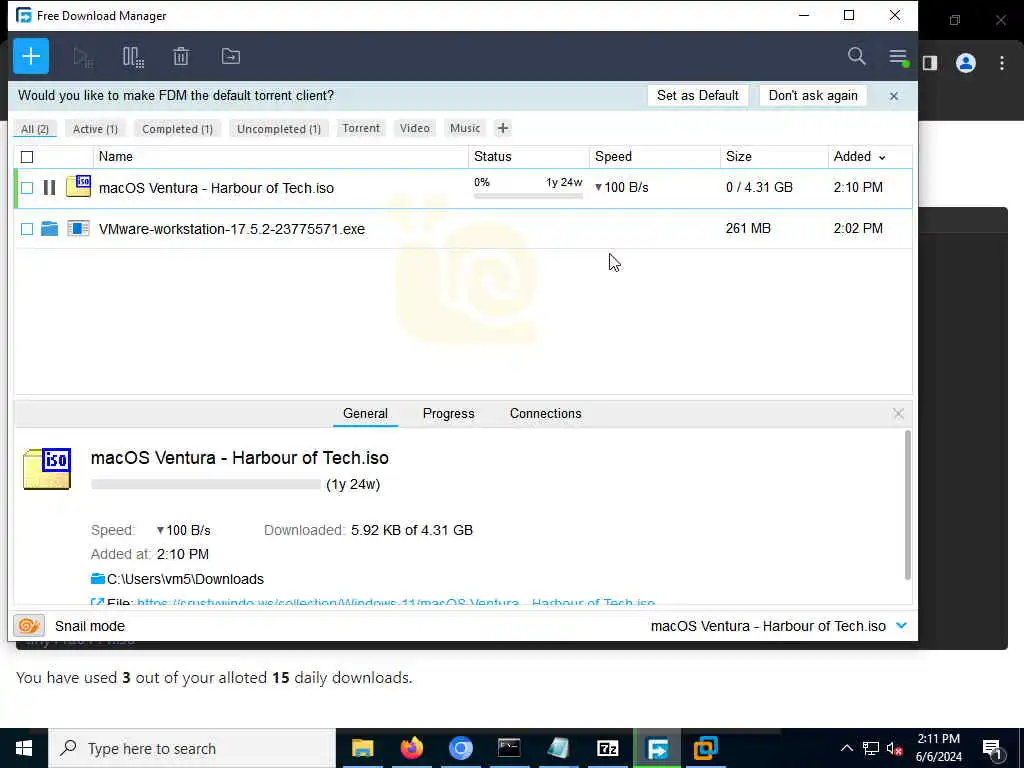This screenshot has height=768, width=1024.
Task: Click the 261 MB size cell
Action: [748, 229]
